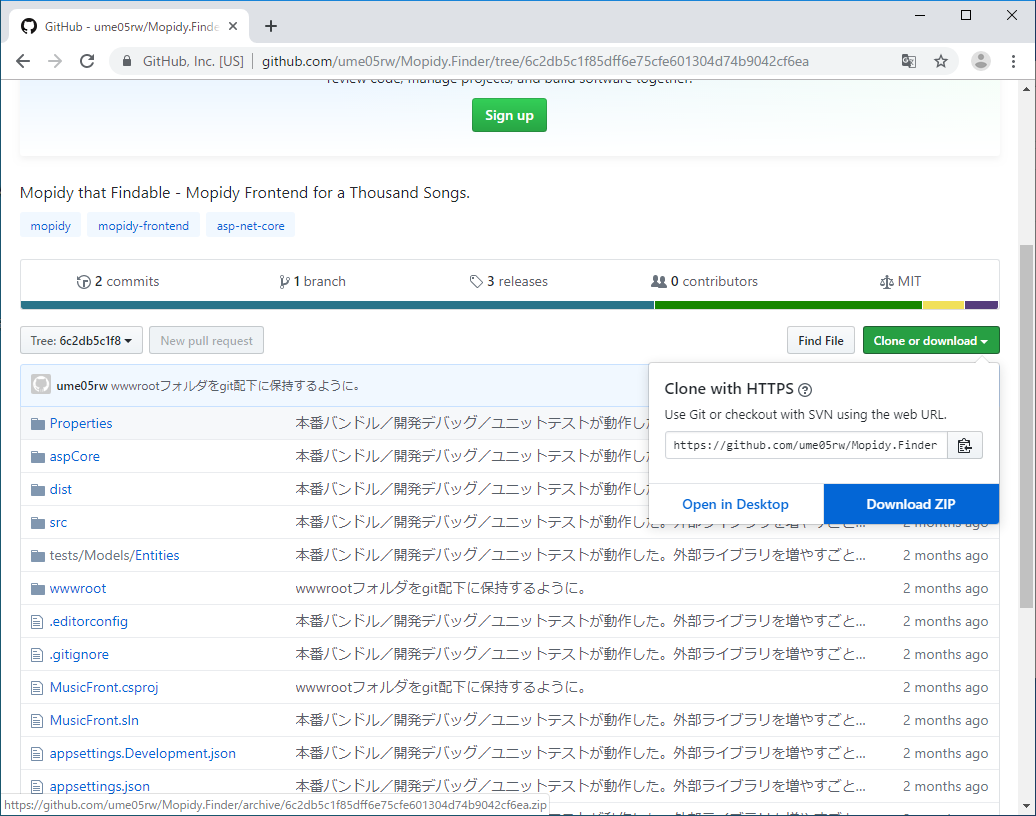Click the Properties folder icon
The image size is (1036, 816).
[36, 422]
